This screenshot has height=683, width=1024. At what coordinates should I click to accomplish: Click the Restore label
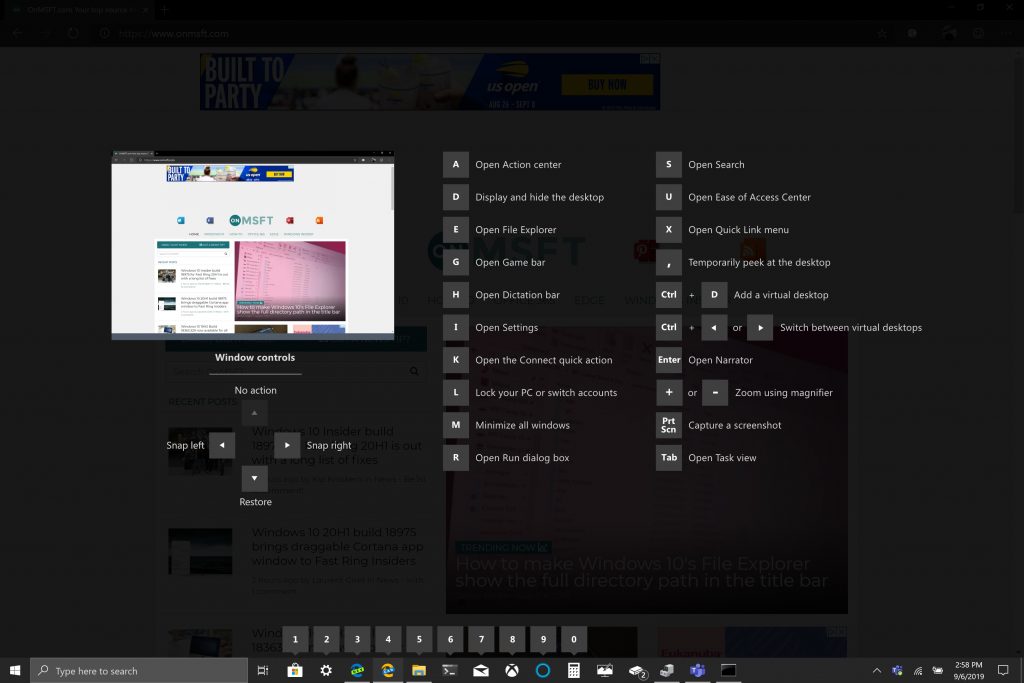(x=255, y=502)
